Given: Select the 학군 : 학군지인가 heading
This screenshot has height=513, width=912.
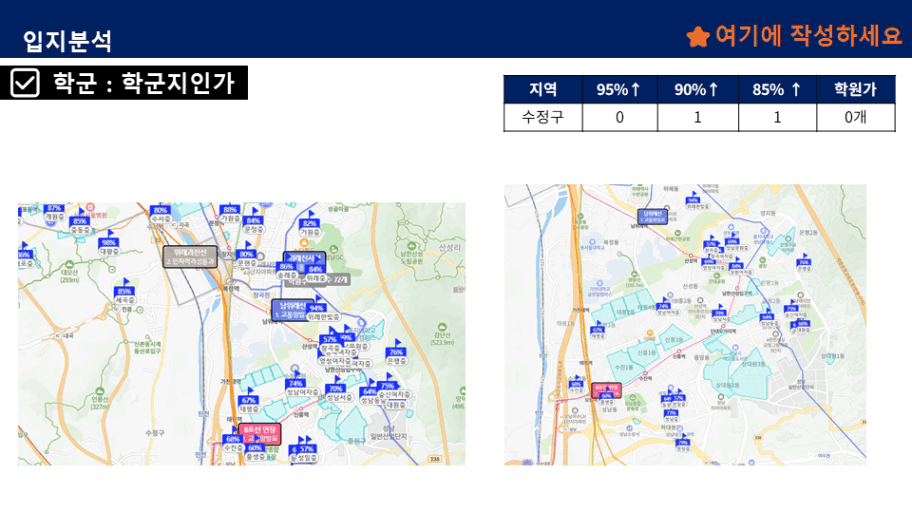Looking at the screenshot, I should (x=144, y=83).
